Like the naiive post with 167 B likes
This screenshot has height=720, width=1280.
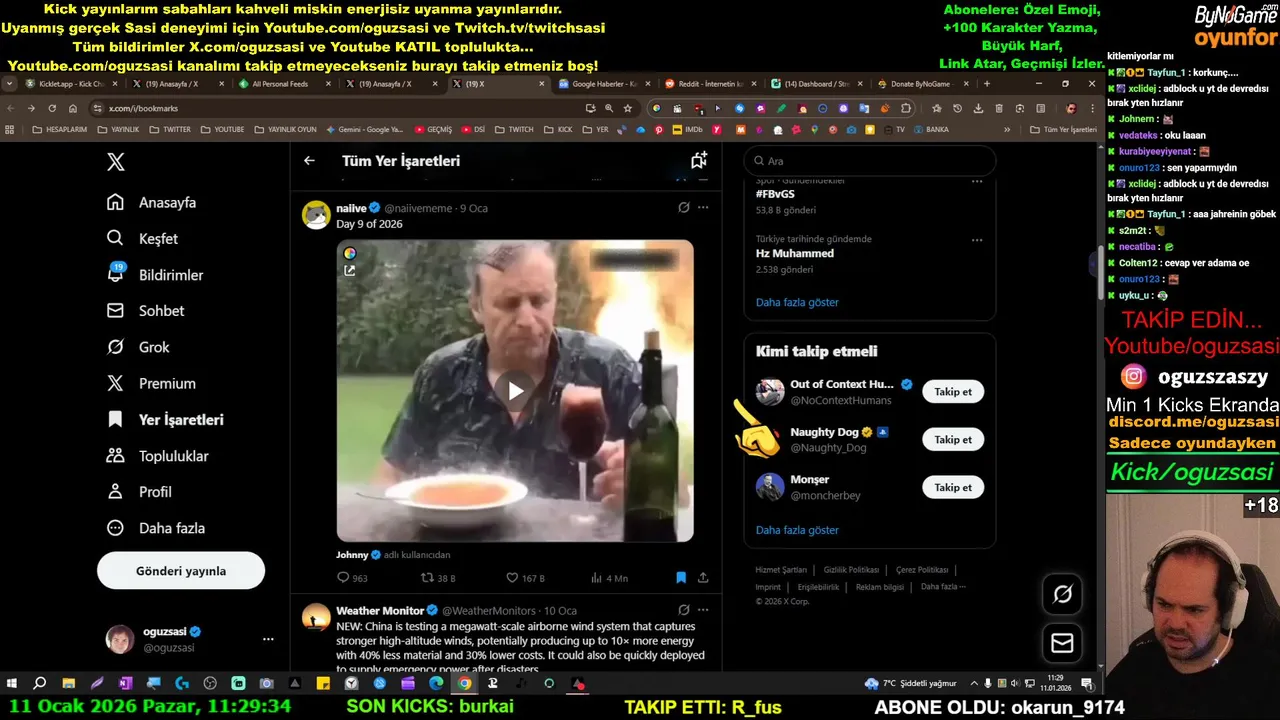[x=525, y=578]
